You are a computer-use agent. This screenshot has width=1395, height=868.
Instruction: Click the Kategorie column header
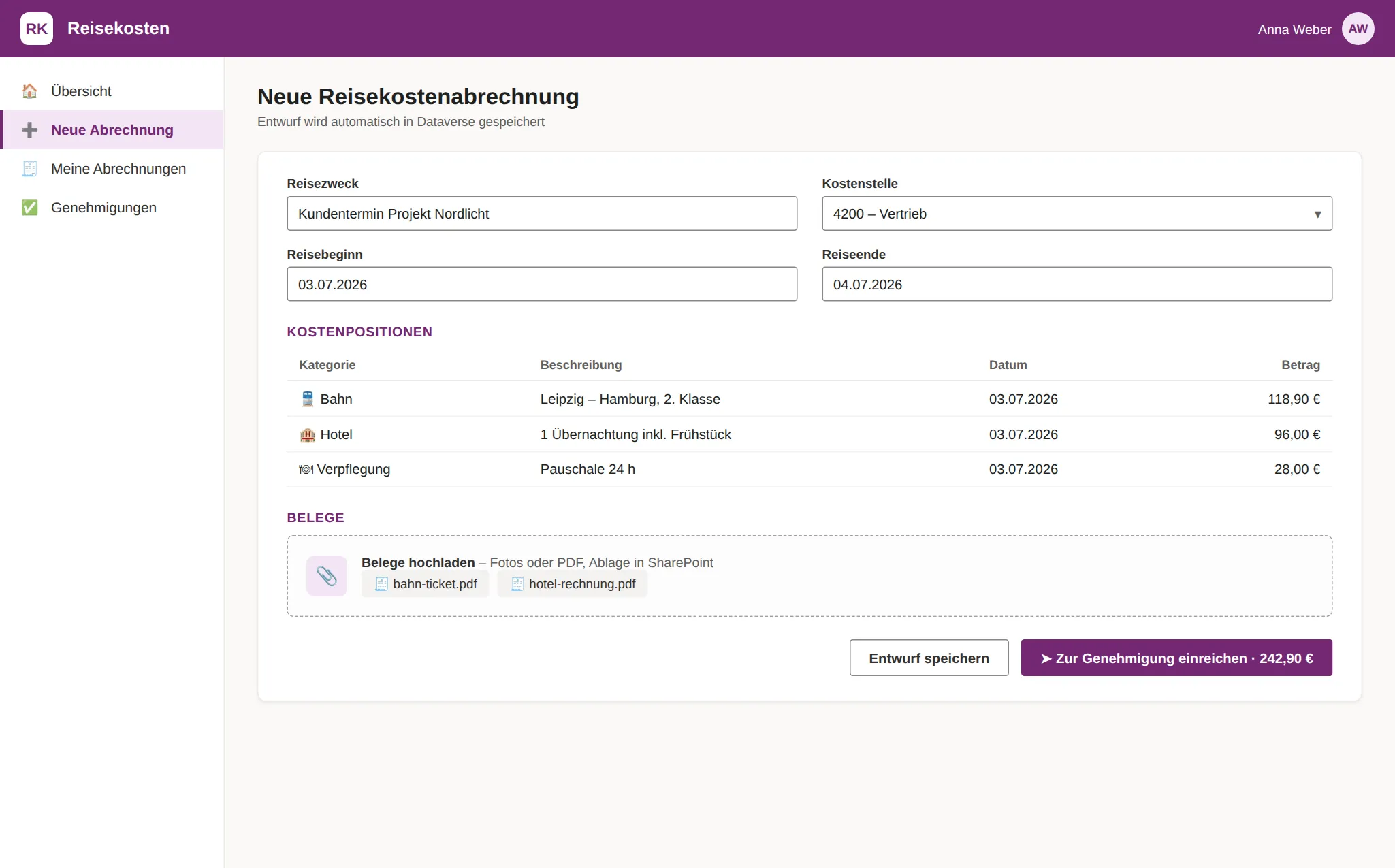pos(327,365)
